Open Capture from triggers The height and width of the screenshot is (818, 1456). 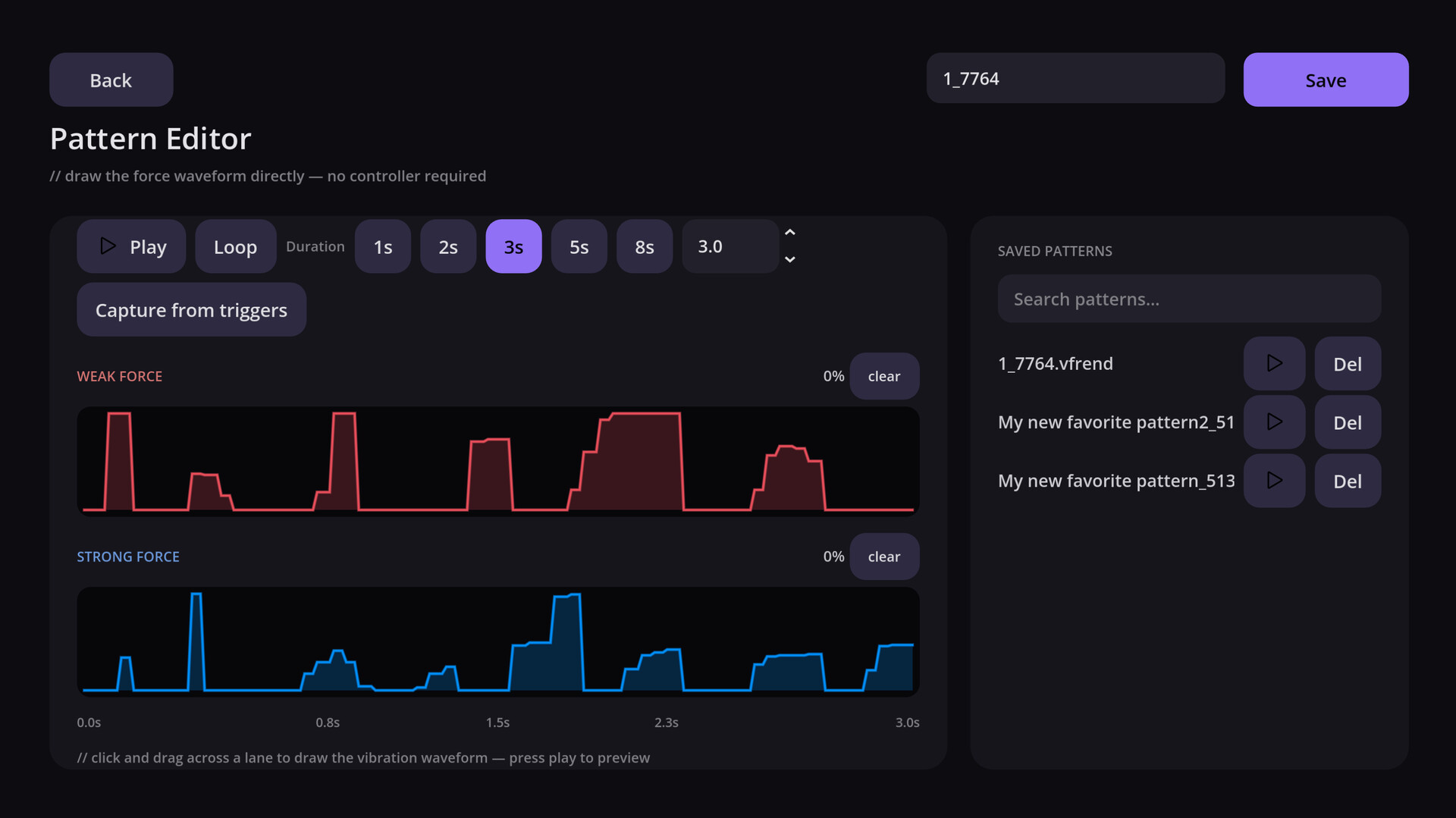point(191,310)
